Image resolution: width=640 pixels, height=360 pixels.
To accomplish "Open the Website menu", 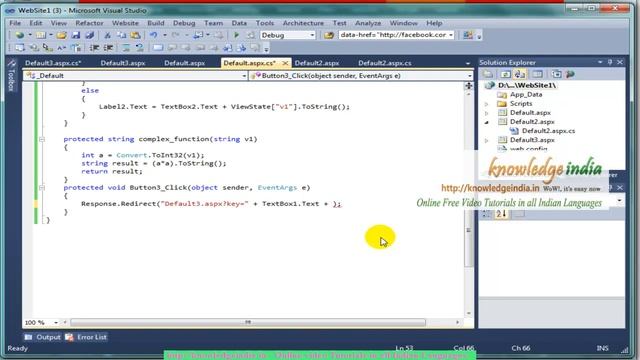I will tap(125, 23).
